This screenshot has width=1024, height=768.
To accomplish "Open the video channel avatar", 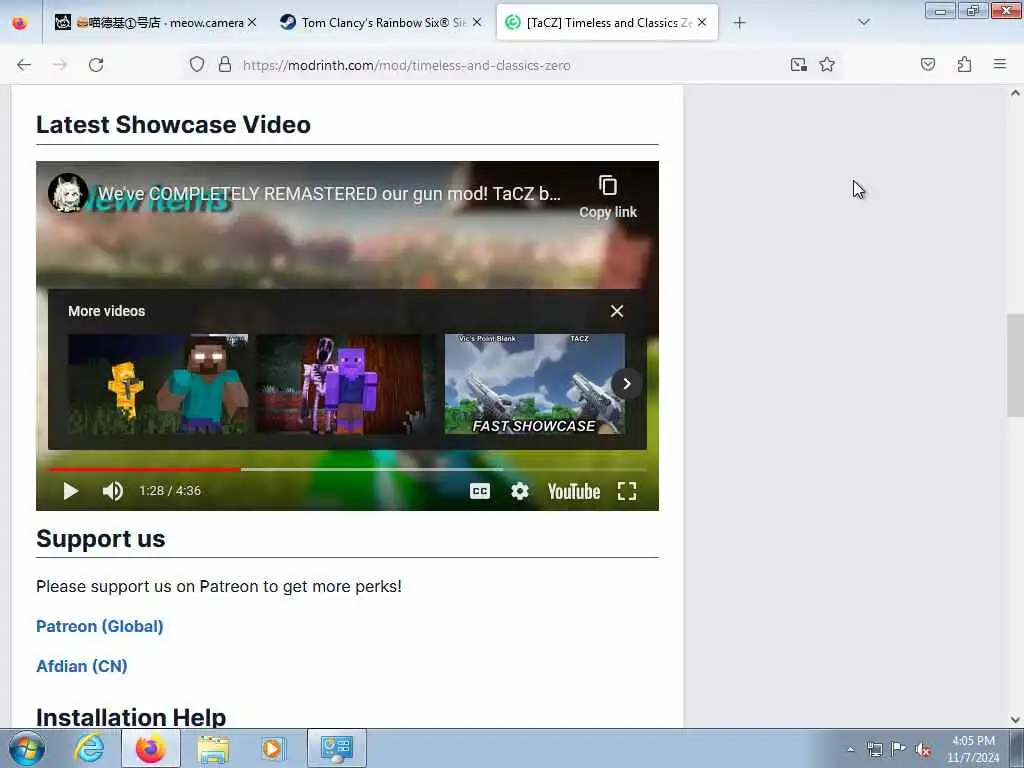I will [x=68, y=193].
